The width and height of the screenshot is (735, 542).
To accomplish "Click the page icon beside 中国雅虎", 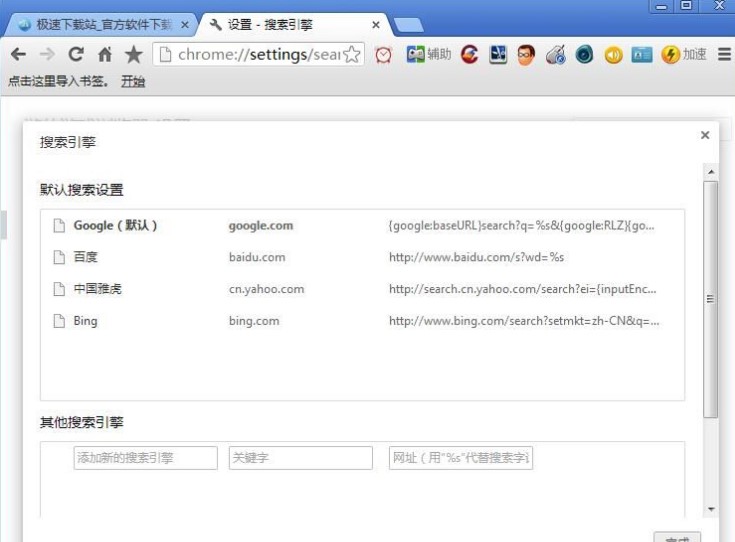I will pos(59,289).
